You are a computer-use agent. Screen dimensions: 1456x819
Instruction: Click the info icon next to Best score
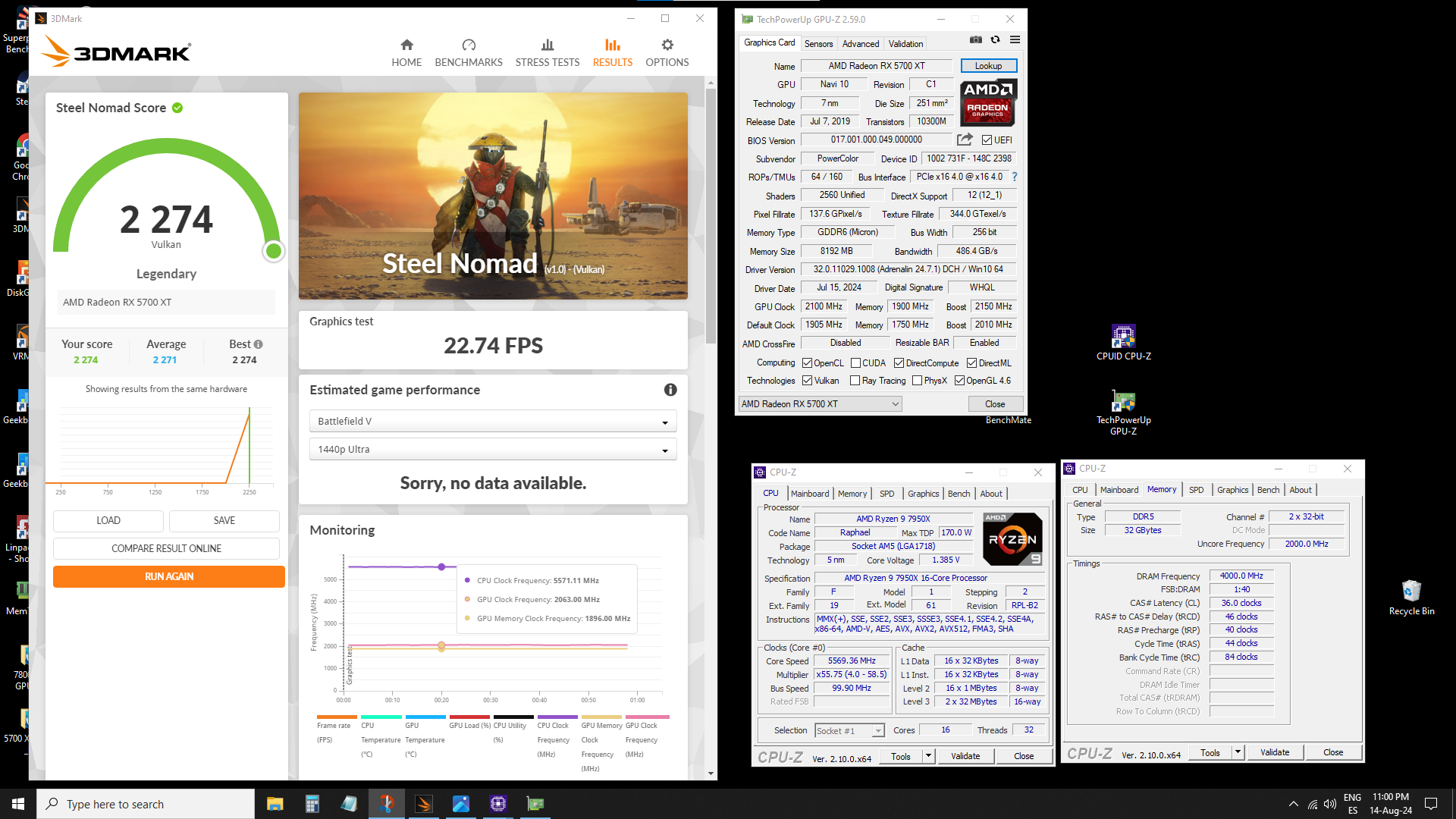pyautogui.click(x=259, y=344)
